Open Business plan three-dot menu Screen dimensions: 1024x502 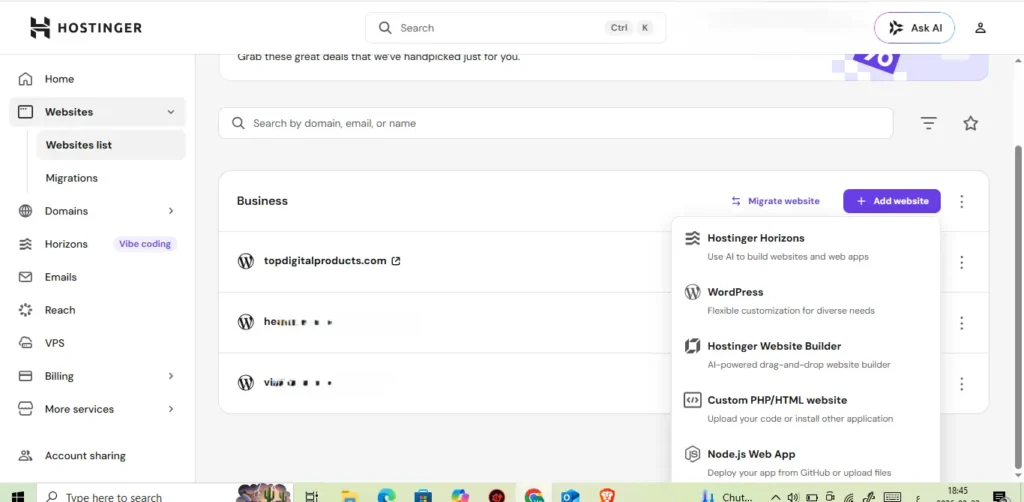point(961,202)
